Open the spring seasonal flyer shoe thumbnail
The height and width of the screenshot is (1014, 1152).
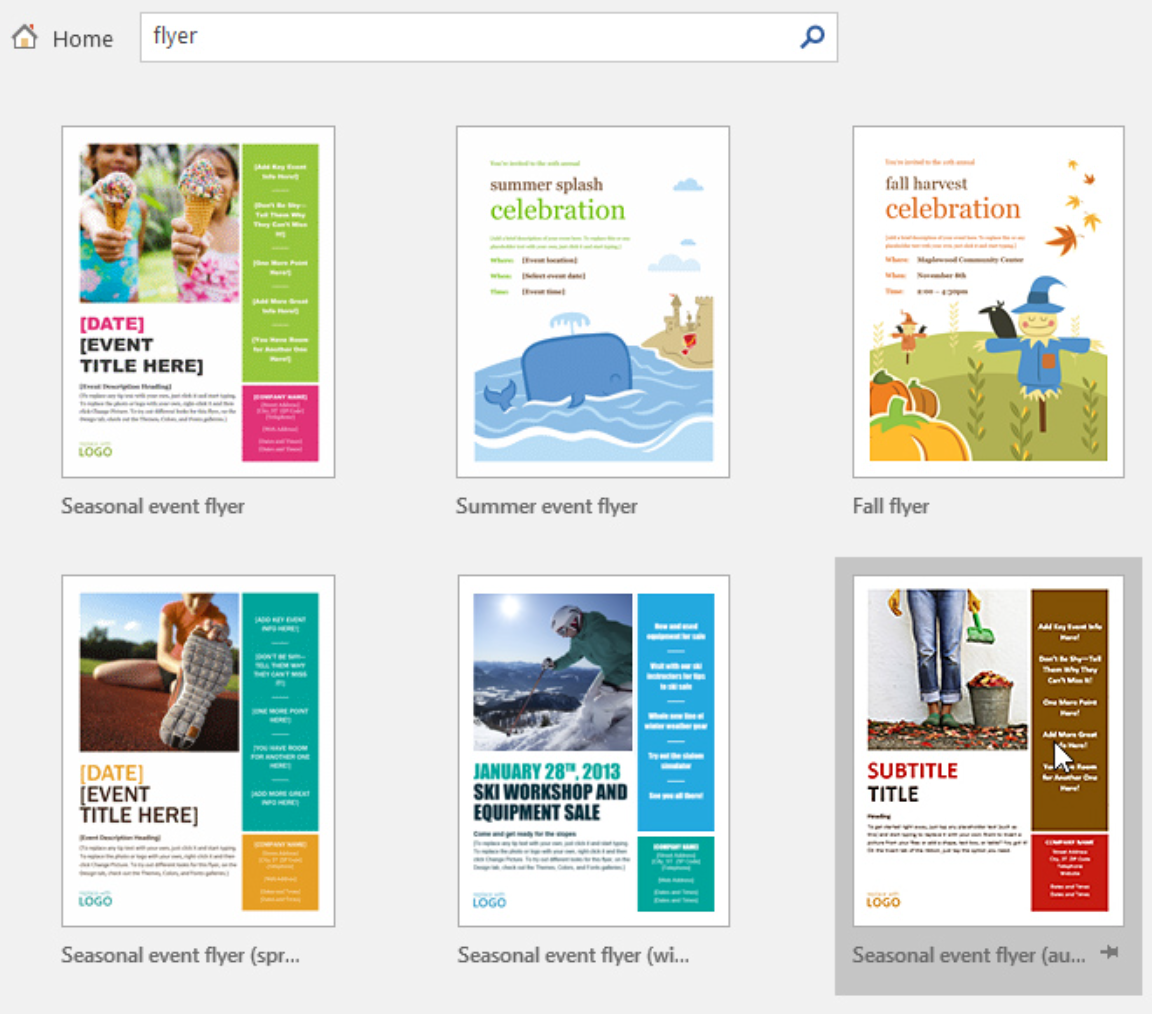(198, 750)
